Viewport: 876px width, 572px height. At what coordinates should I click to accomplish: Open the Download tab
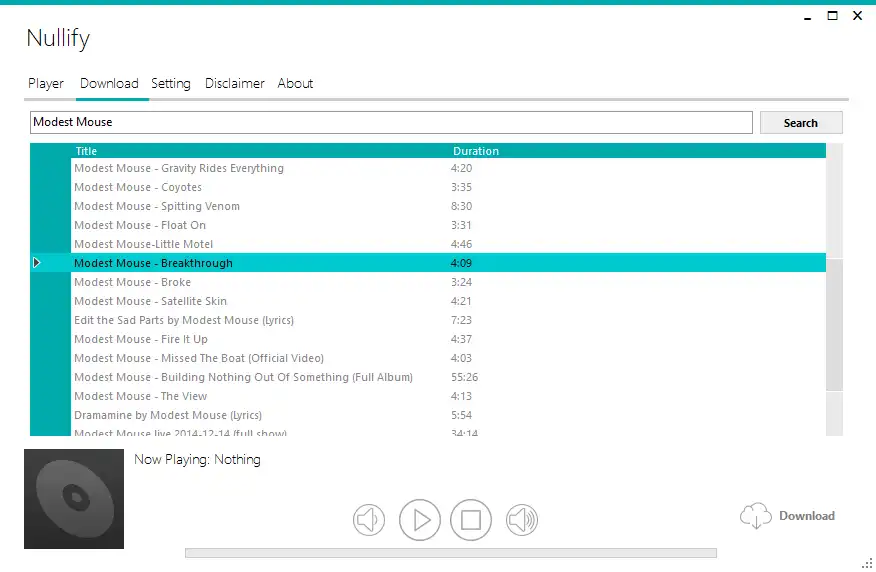110,83
